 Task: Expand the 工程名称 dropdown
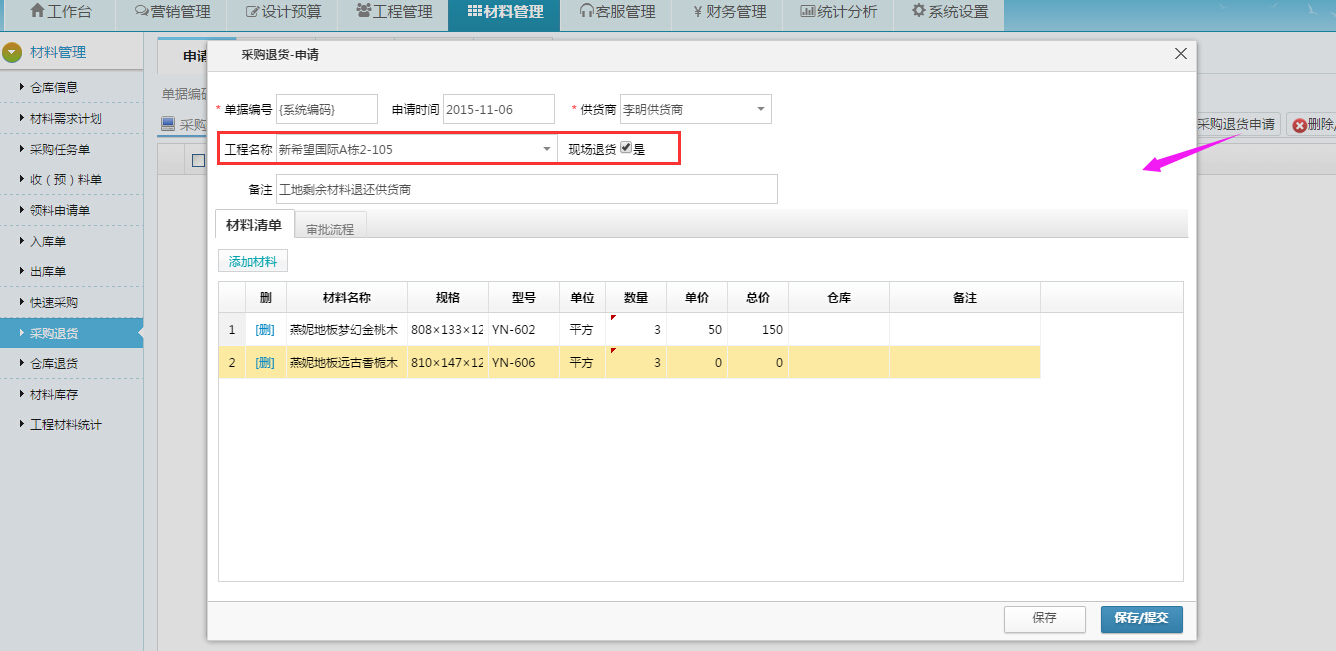[x=547, y=149]
